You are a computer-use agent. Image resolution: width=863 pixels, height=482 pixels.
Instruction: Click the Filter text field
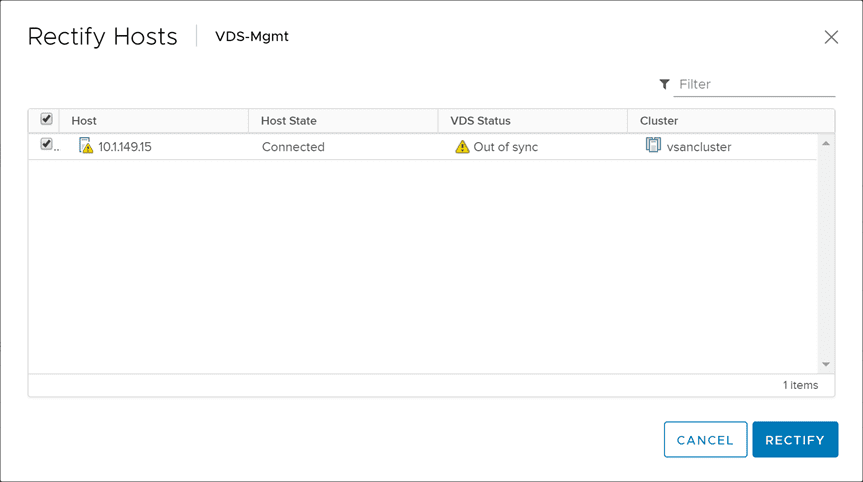coord(755,85)
